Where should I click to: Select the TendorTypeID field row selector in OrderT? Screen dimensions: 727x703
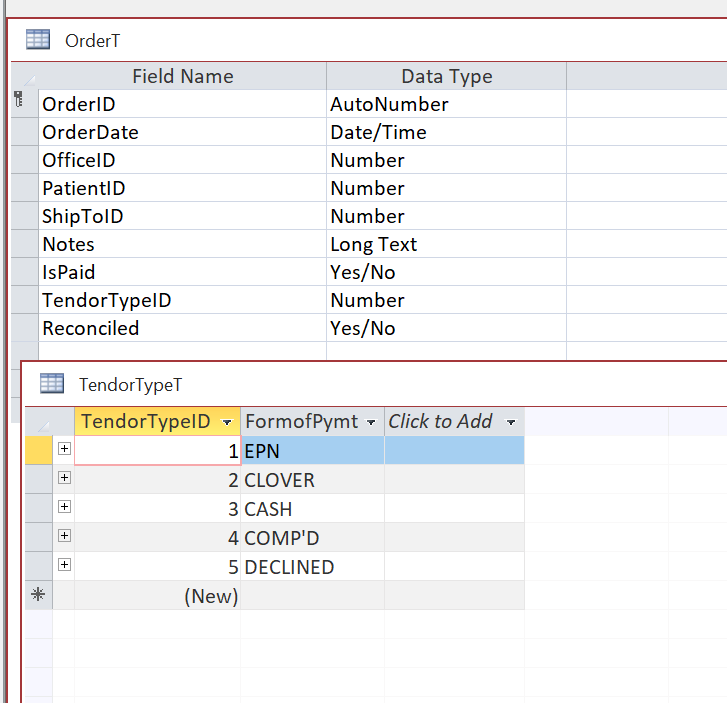pyautogui.click(x=25, y=300)
